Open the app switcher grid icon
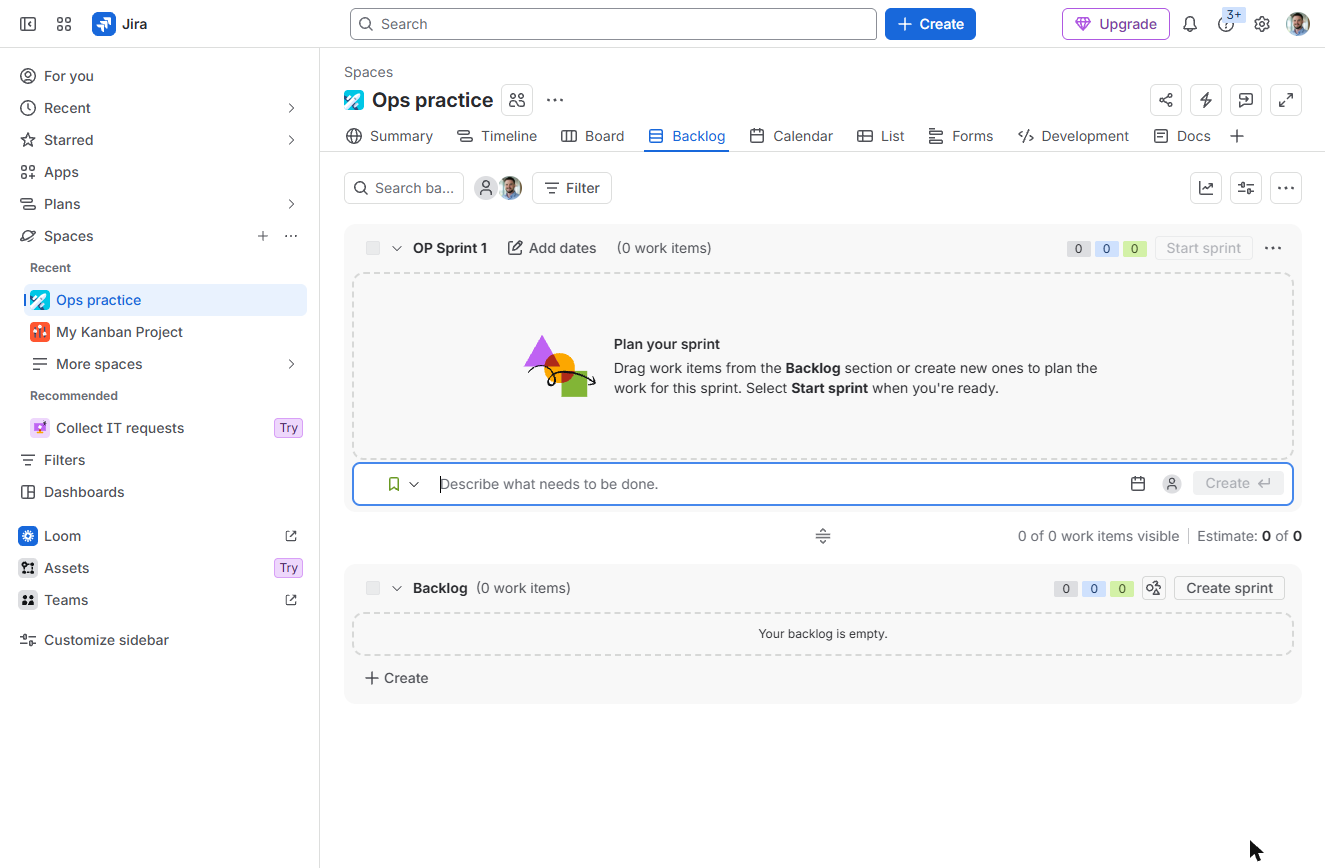The image size is (1325, 868). click(x=64, y=24)
